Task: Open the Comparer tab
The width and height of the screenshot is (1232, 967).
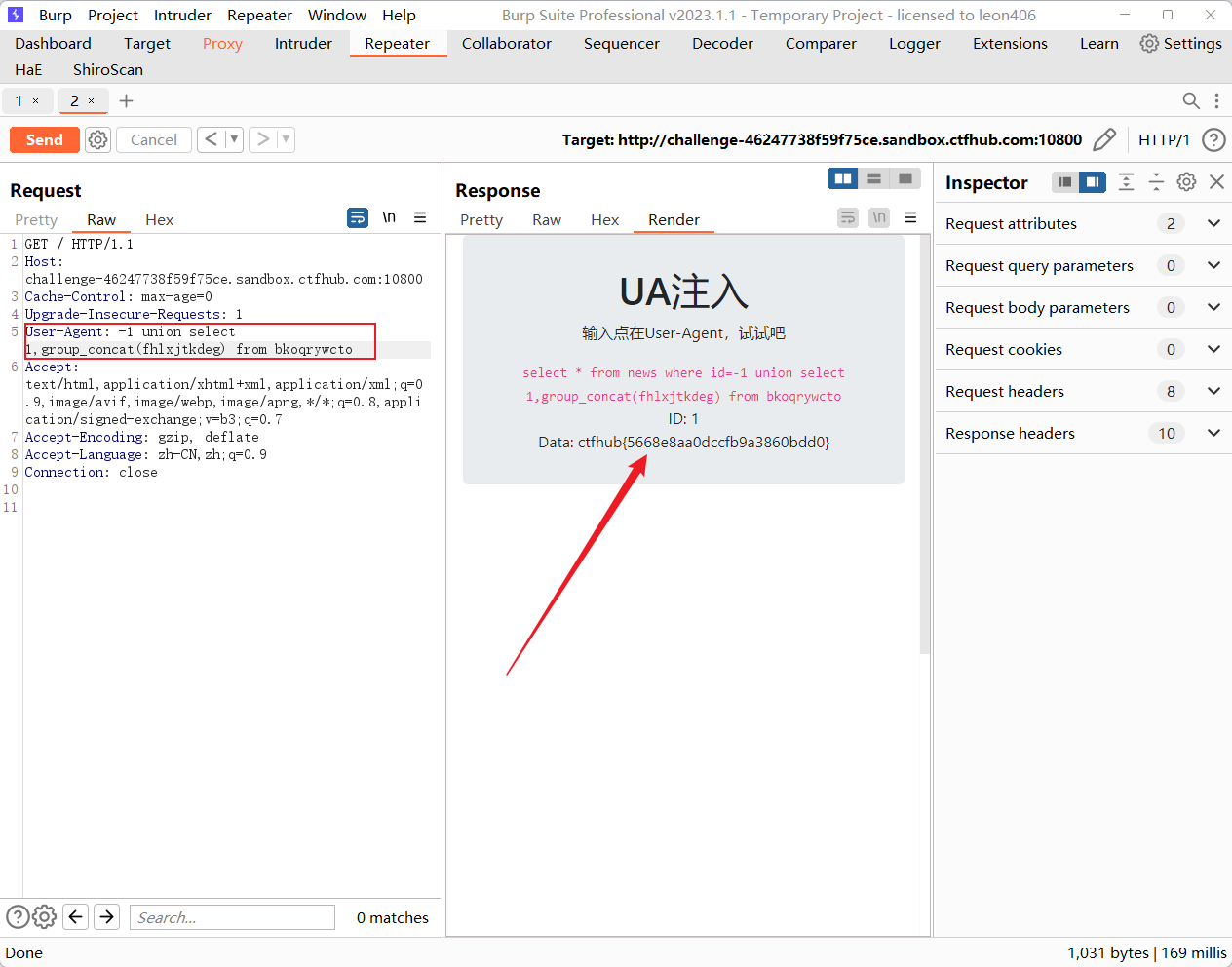Action: 821,43
